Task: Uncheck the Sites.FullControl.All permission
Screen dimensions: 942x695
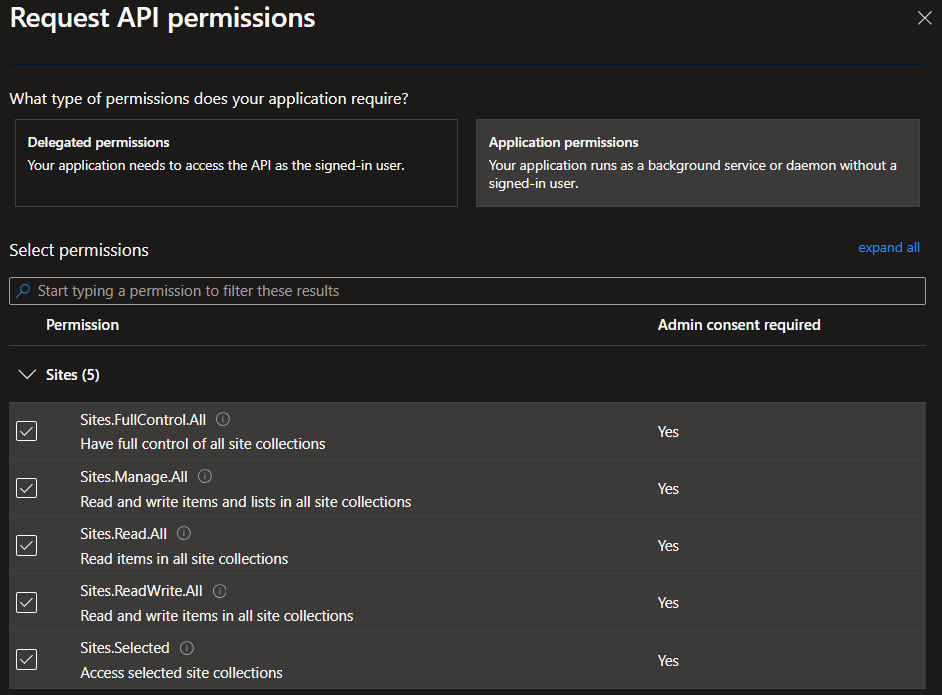Action: tap(27, 431)
